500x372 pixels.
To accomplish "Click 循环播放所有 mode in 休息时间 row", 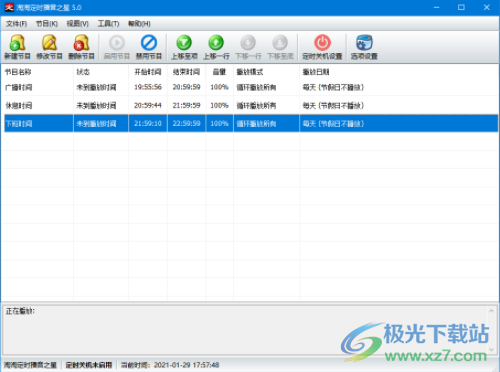I will click(256, 106).
